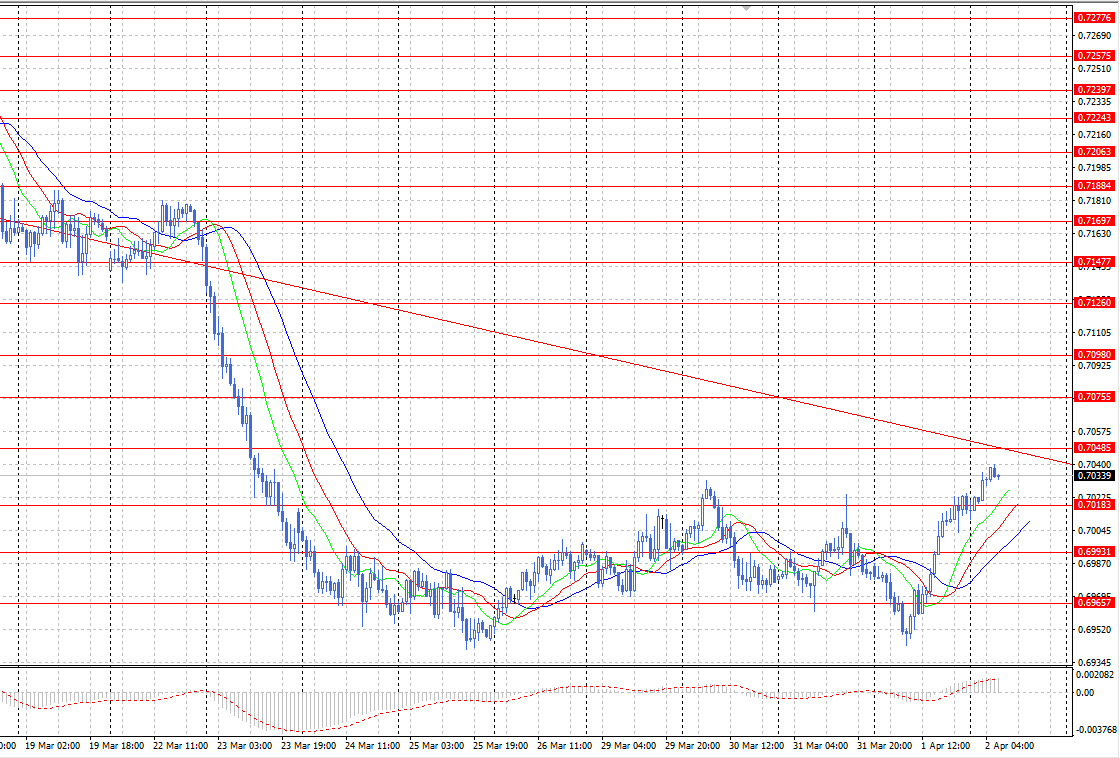Click the 1 Apr 12:00 time label

[946, 746]
